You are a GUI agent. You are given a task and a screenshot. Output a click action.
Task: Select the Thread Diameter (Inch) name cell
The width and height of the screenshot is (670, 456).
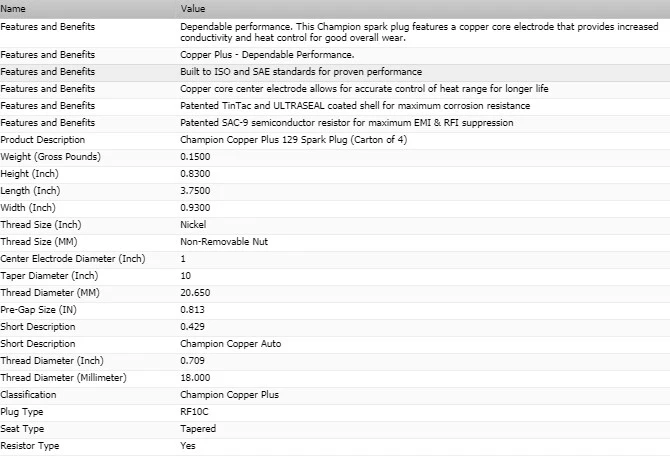tap(52, 361)
